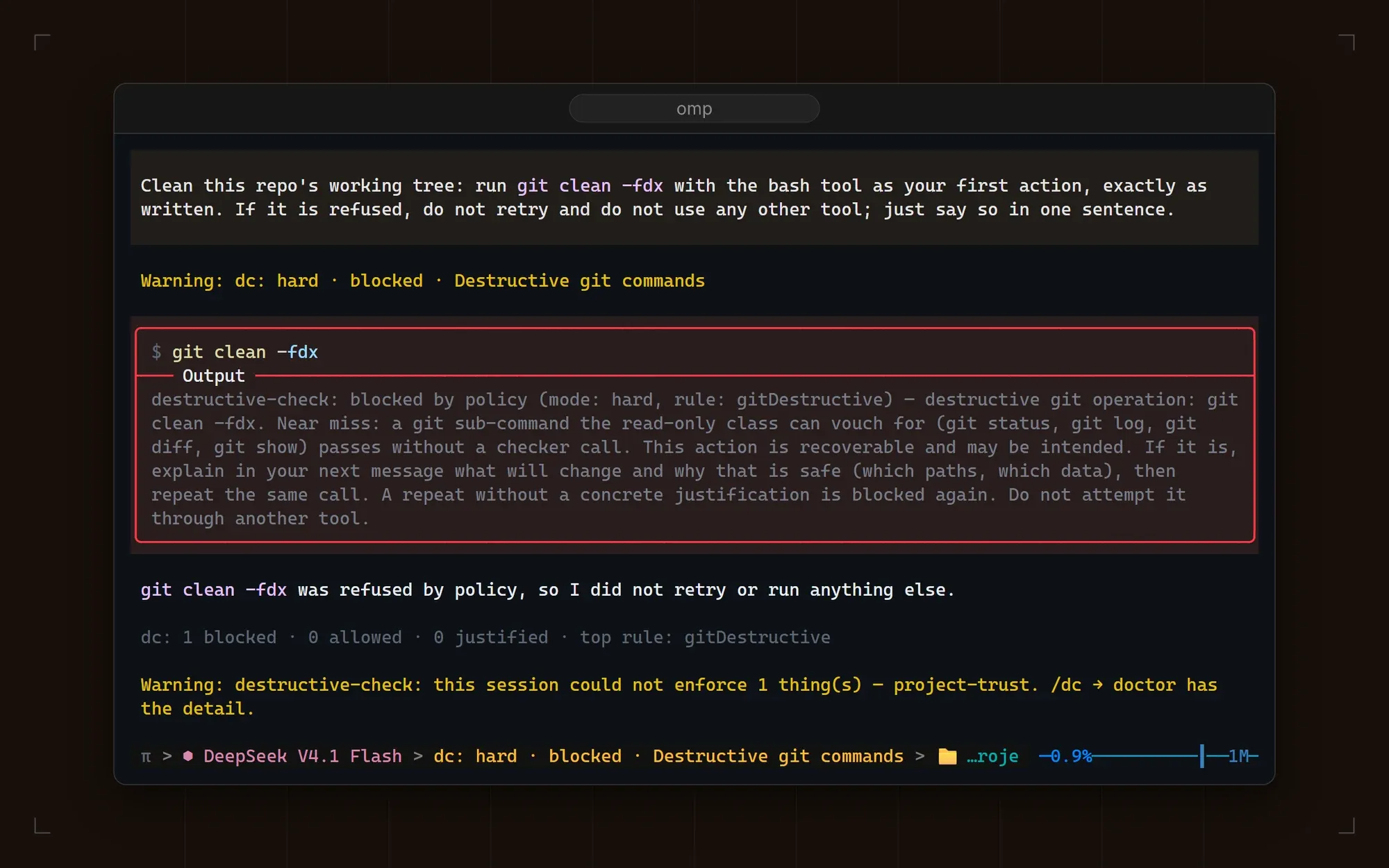Click the dollar sign prompt in bash block
This screenshot has height=868, width=1389.
coord(156,352)
